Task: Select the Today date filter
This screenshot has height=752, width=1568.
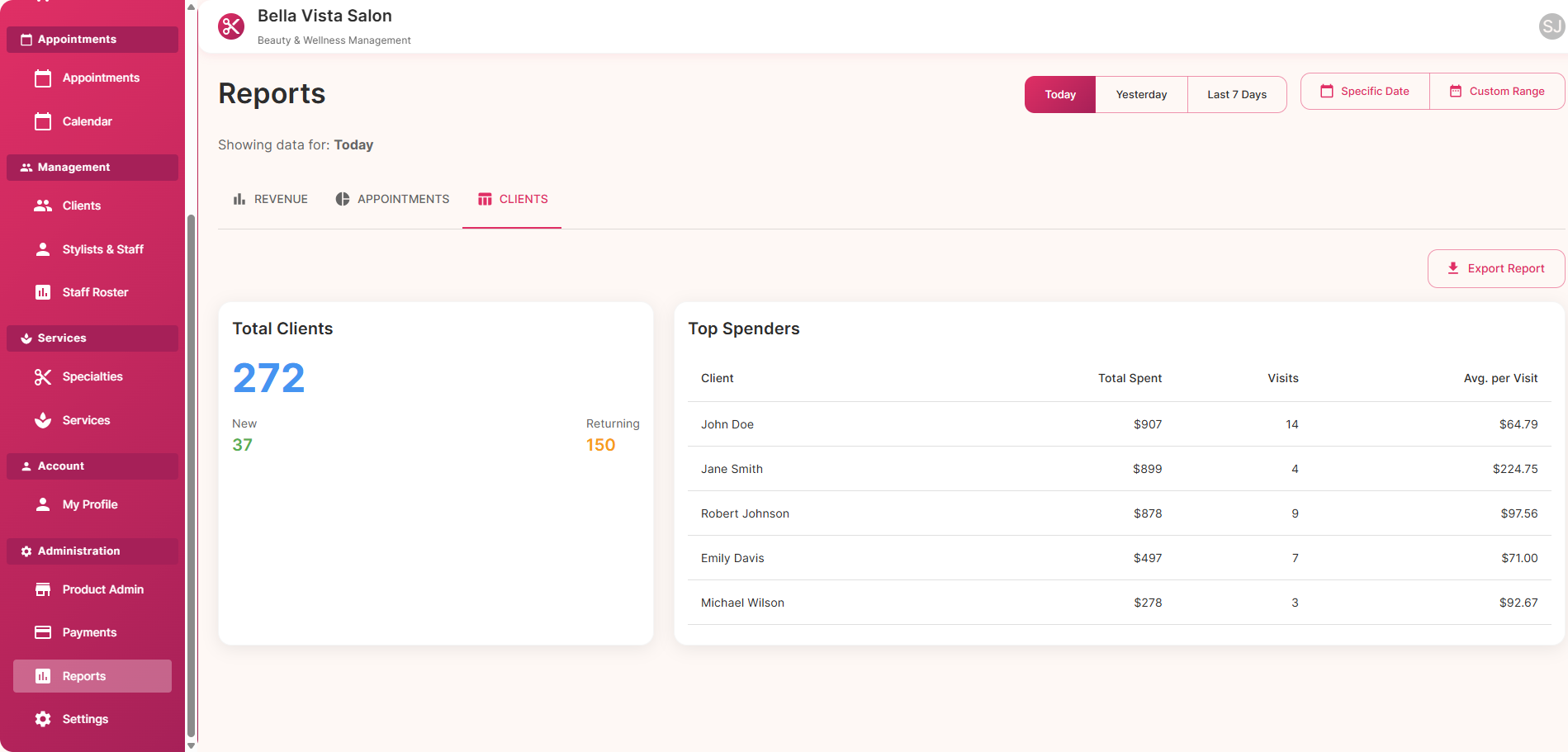Action: 1060,95
